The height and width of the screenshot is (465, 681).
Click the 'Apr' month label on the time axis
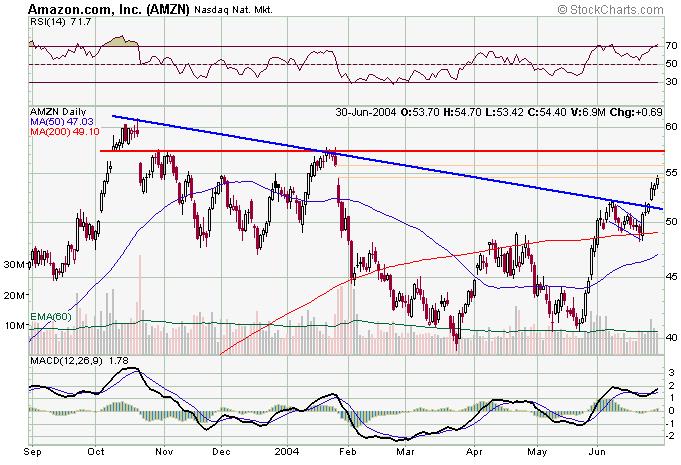(474, 452)
